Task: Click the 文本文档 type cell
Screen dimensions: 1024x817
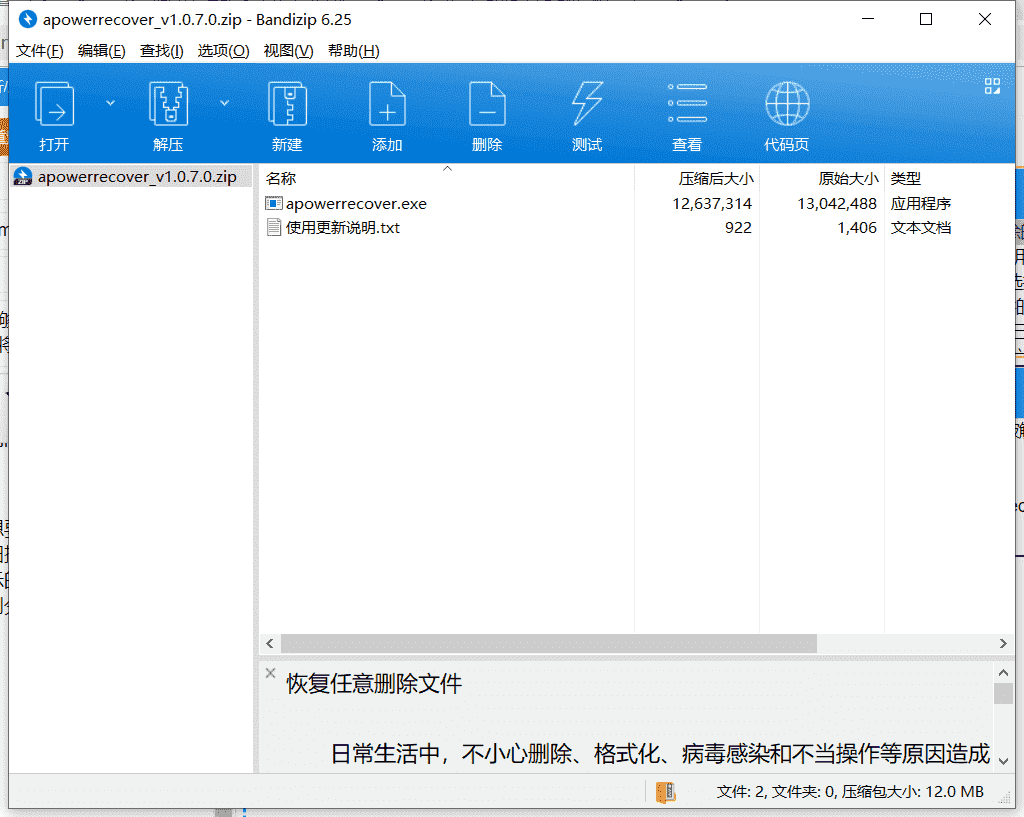Action: pos(921,228)
